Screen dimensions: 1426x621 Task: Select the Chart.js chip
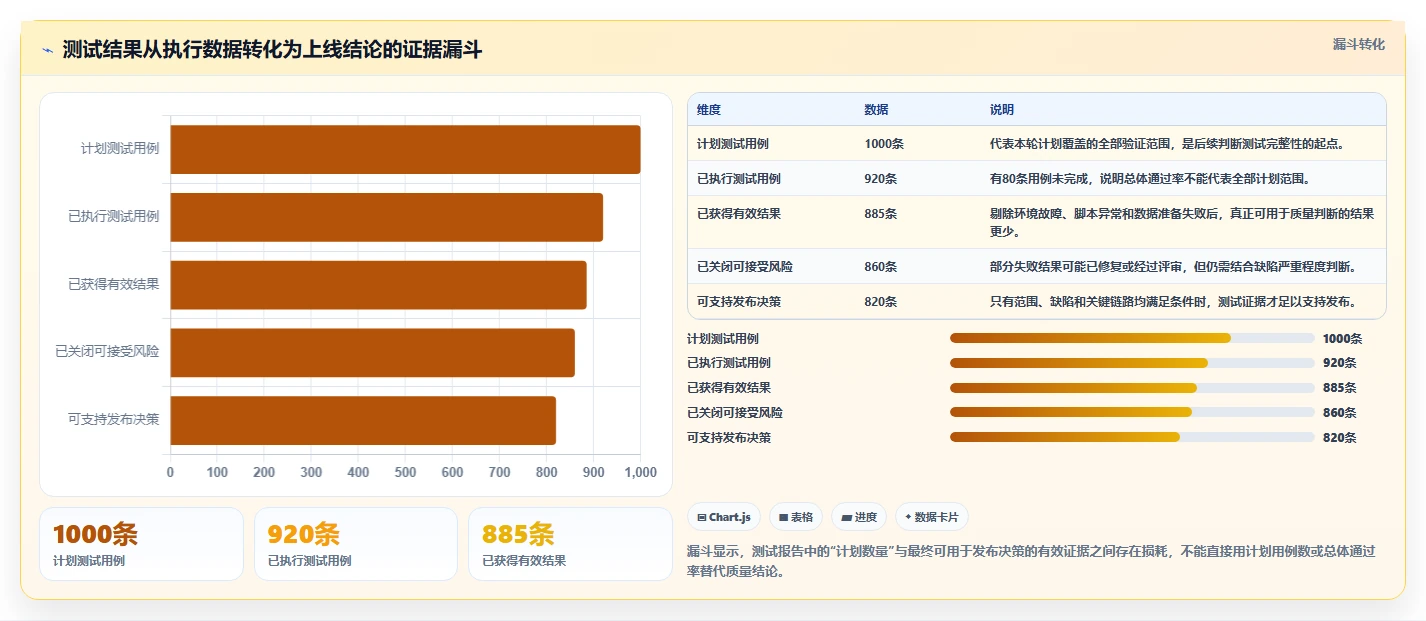pos(724,517)
